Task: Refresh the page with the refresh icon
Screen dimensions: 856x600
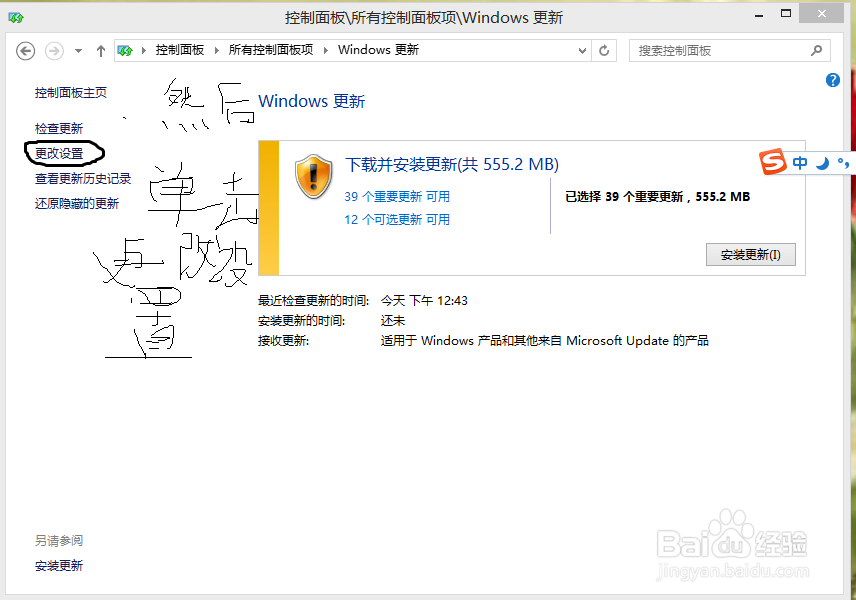Action: coord(604,51)
